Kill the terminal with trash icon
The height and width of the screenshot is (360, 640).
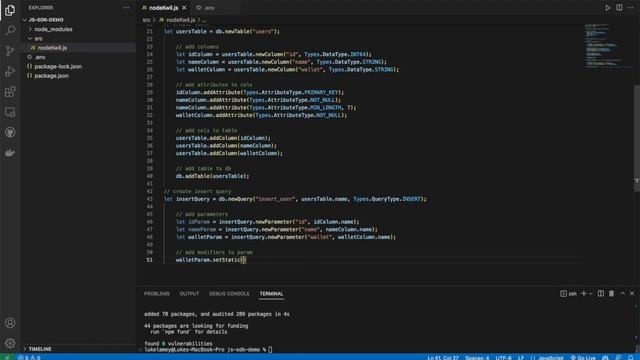point(611,293)
